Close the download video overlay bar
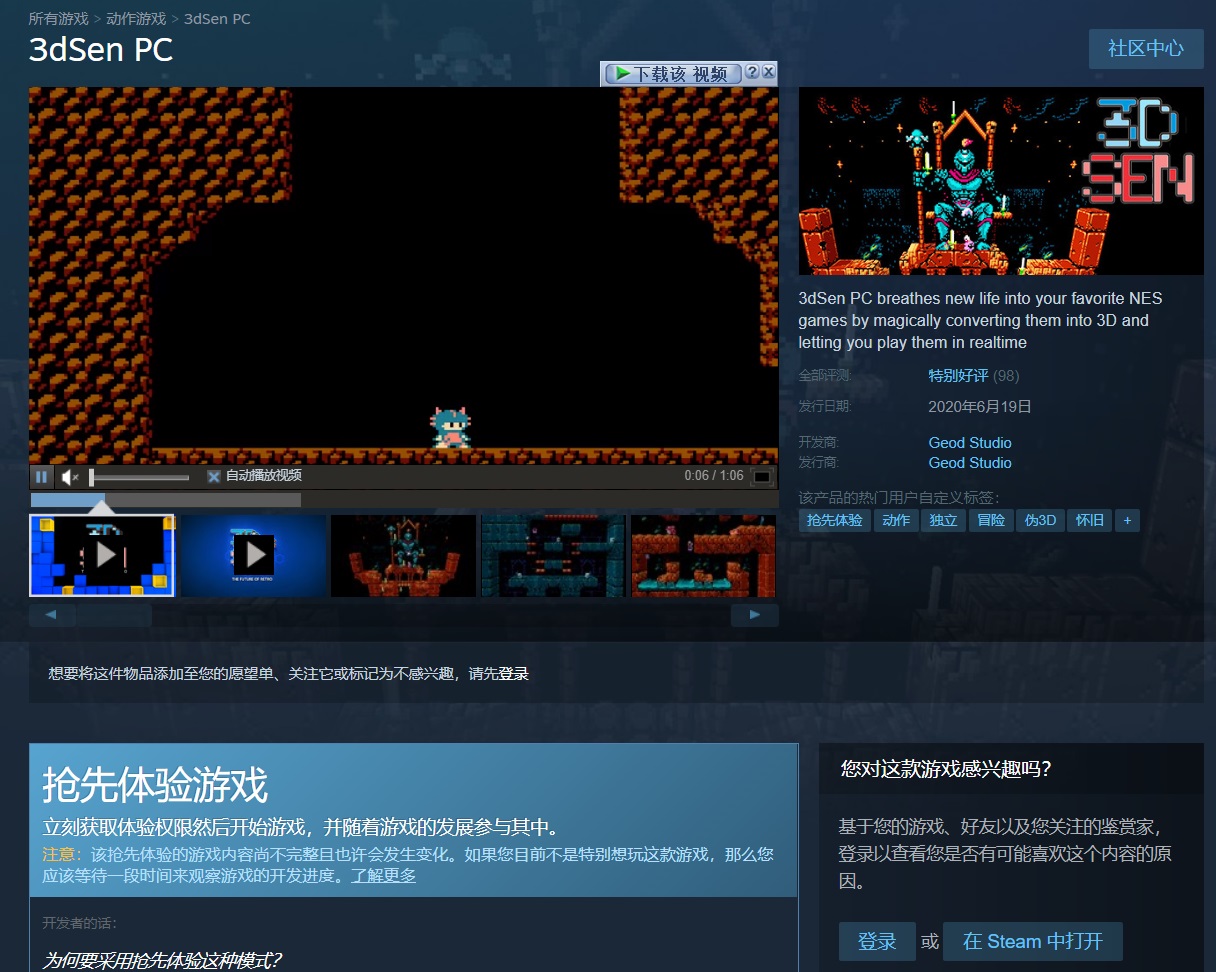The height and width of the screenshot is (972, 1216). tap(768, 72)
